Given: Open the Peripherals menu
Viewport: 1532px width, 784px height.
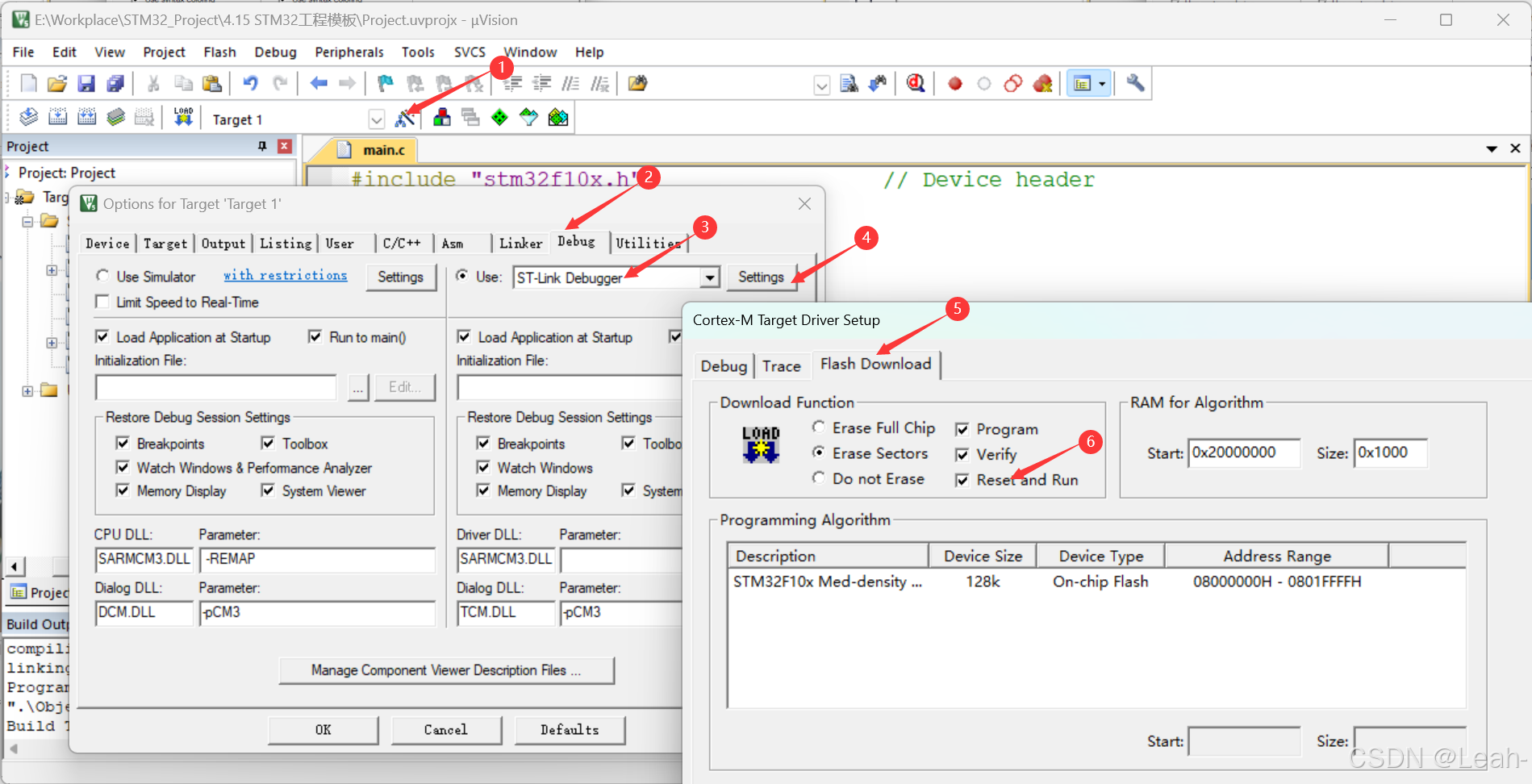Looking at the screenshot, I should [349, 52].
